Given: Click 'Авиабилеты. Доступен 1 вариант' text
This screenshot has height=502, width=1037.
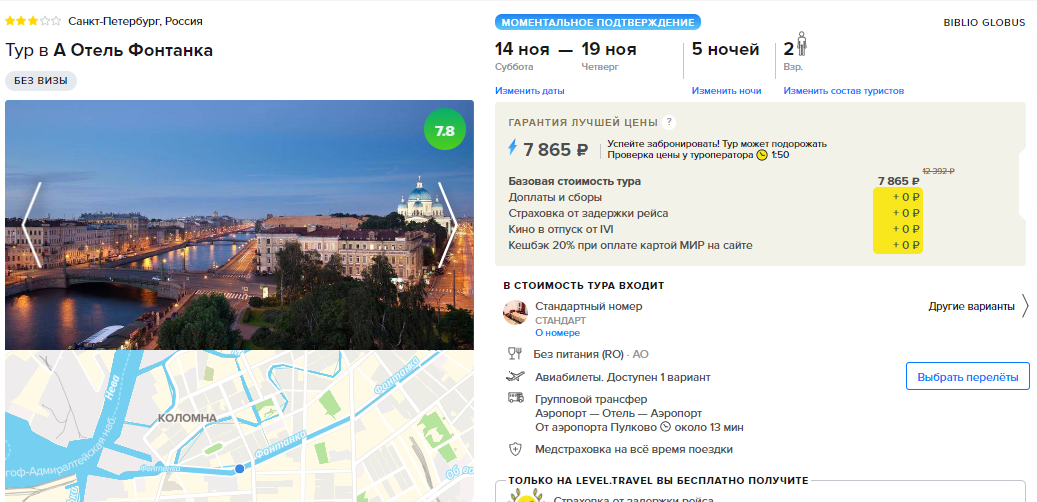Looking at the screenshot, I should [622, 377].
